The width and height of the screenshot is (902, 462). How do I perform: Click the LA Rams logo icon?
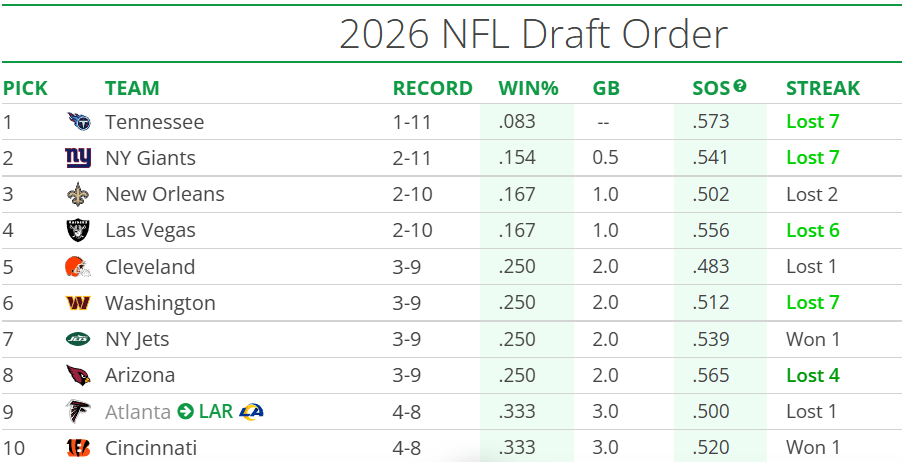[251, 411]
